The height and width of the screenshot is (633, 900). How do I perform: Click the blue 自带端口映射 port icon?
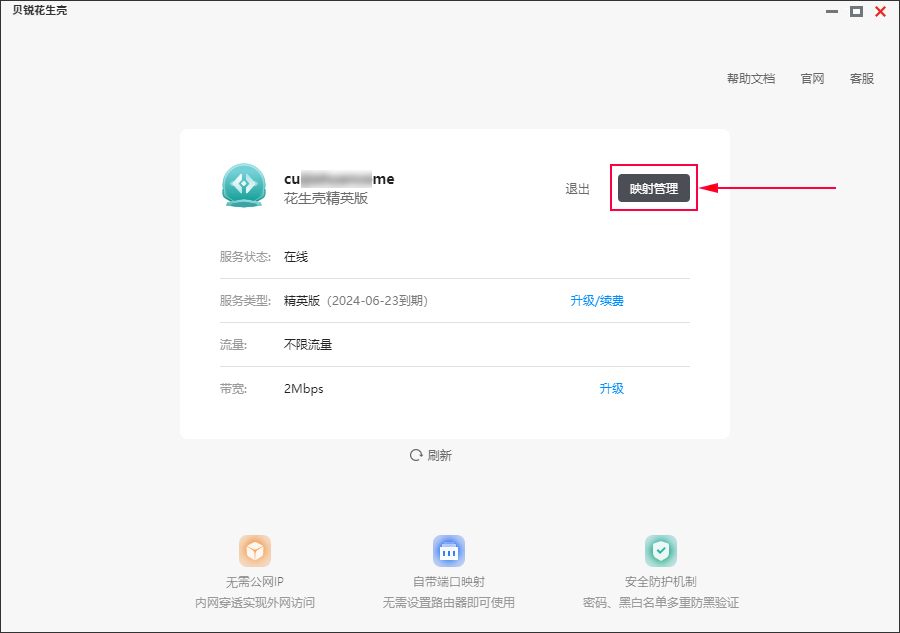(449, 551)
